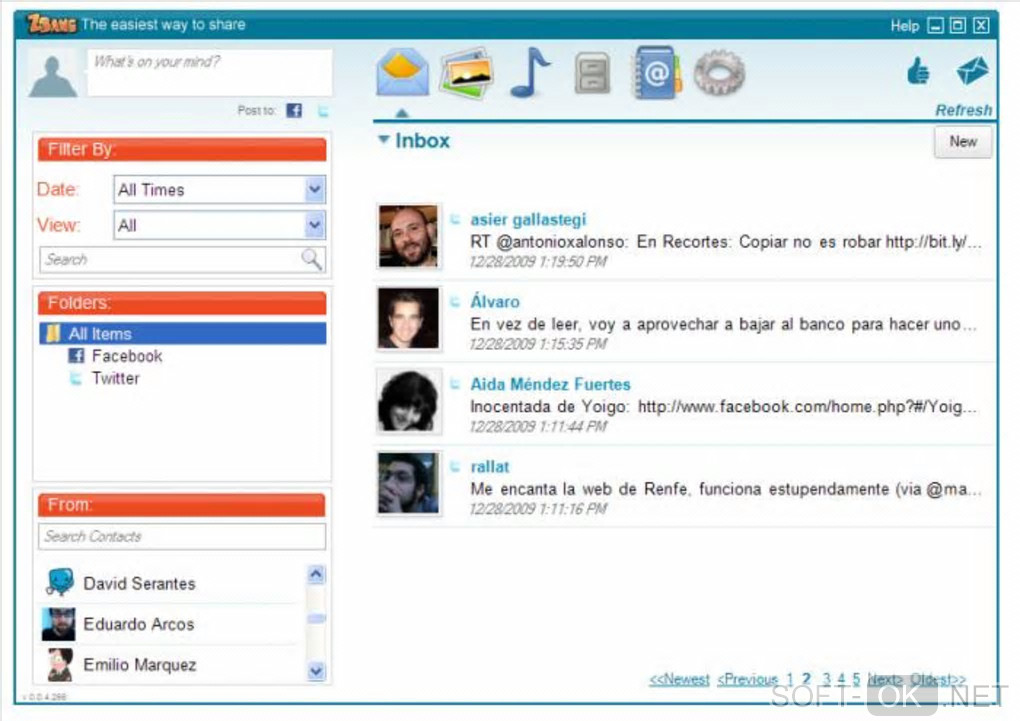Click the blue envelope send icon
Viewport: 1020px width, 721px height.
pyautogui.click(x=972, y=70)
